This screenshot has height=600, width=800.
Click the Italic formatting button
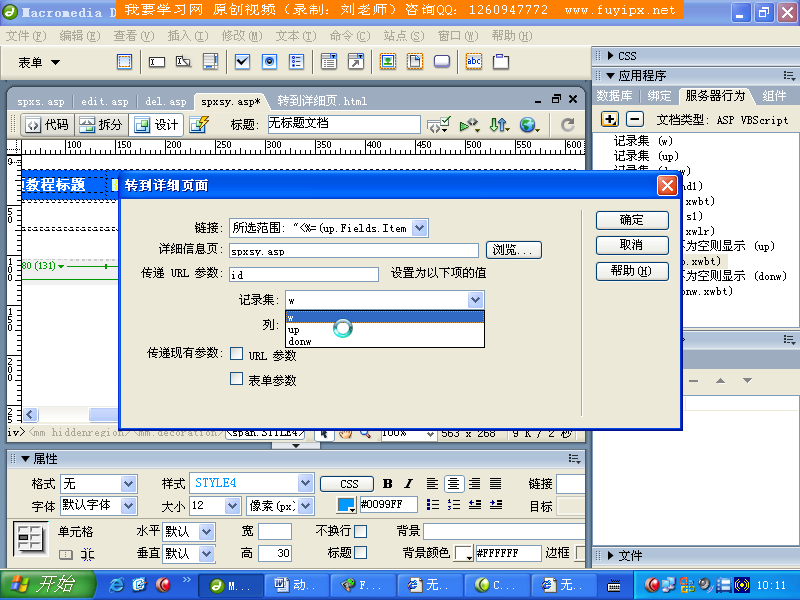pos(408,483)
